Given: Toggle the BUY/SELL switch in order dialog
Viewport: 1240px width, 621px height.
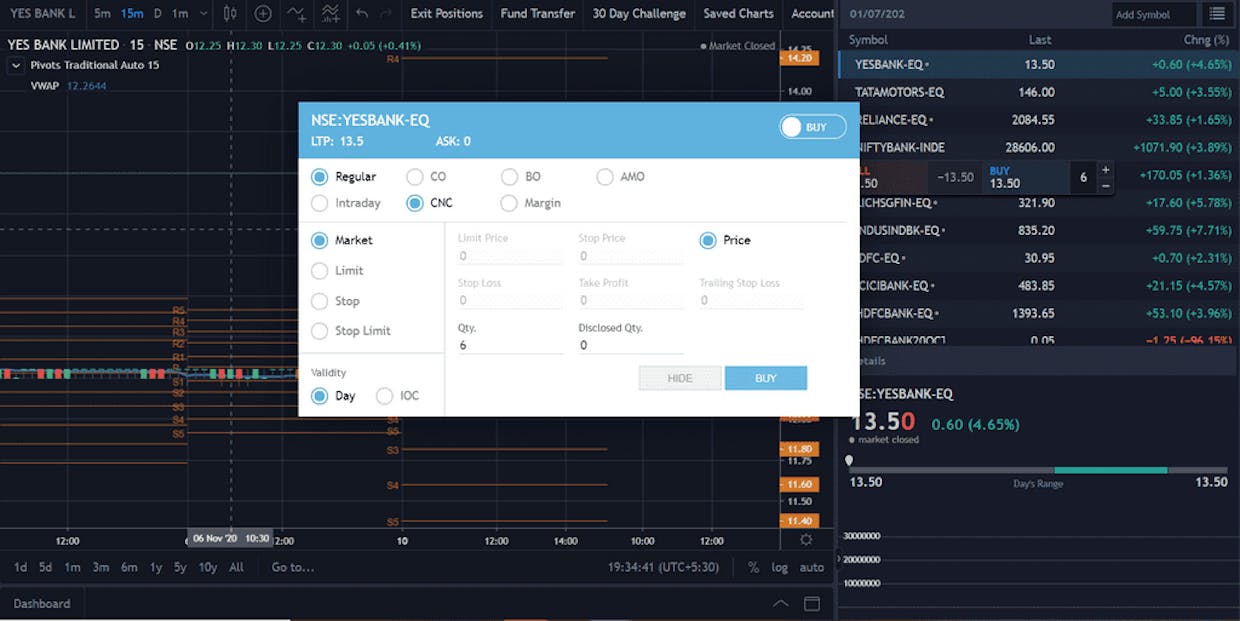Looking at the screenshot, I should pos(813,127).
